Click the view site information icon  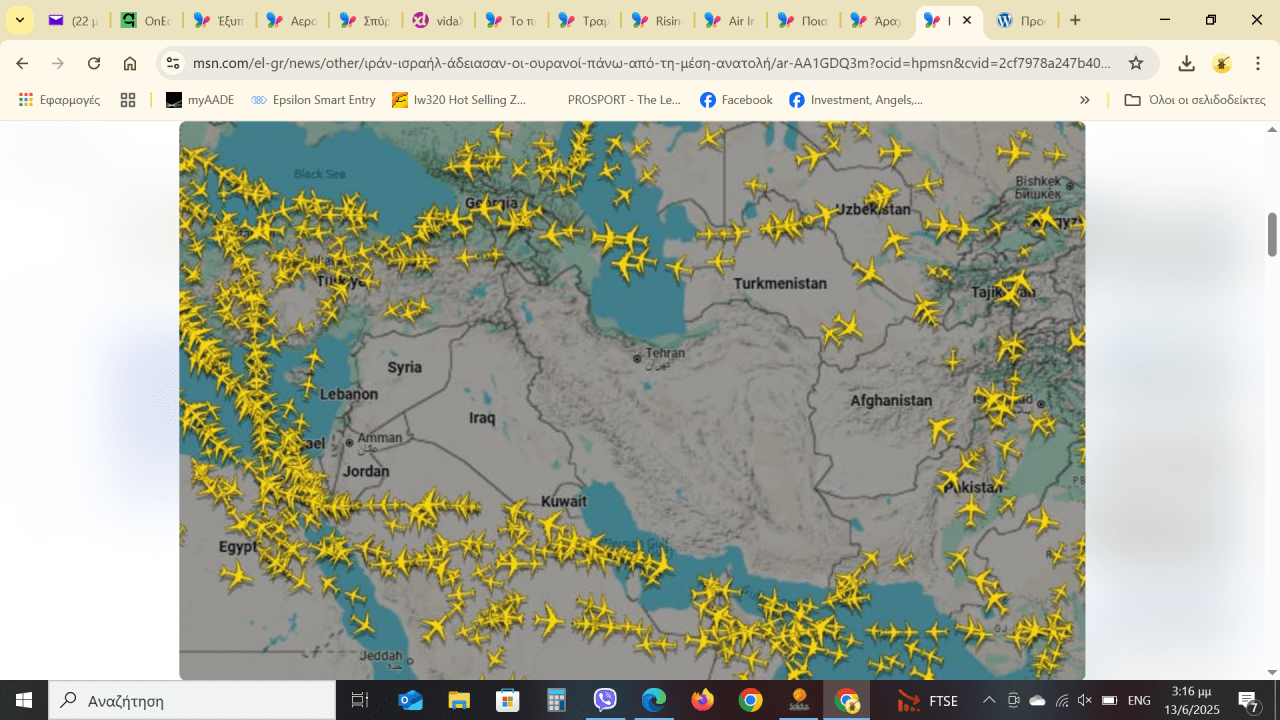point(173,63)
